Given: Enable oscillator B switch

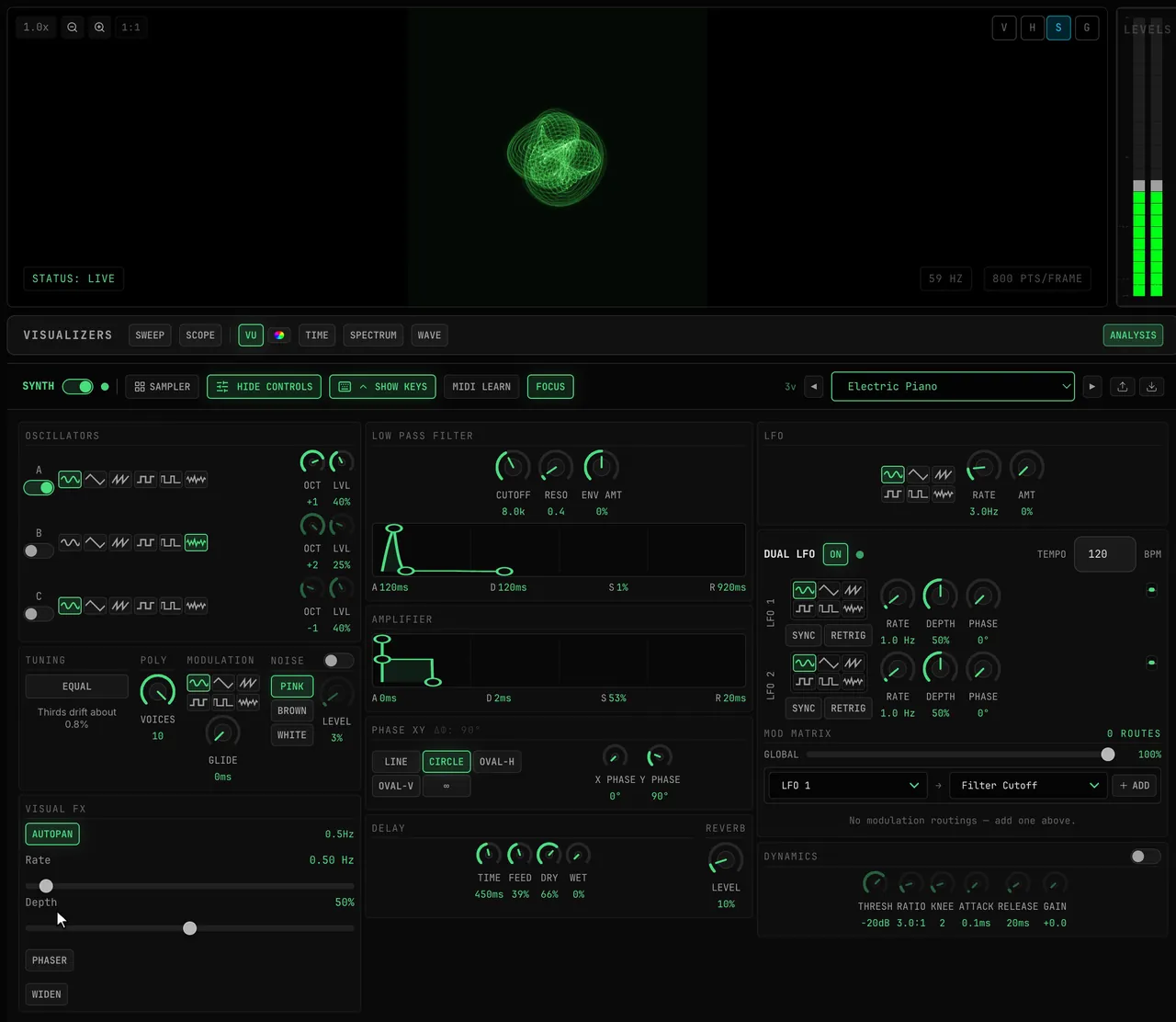Looking at the screenshot, I should [x=39, y=551].
